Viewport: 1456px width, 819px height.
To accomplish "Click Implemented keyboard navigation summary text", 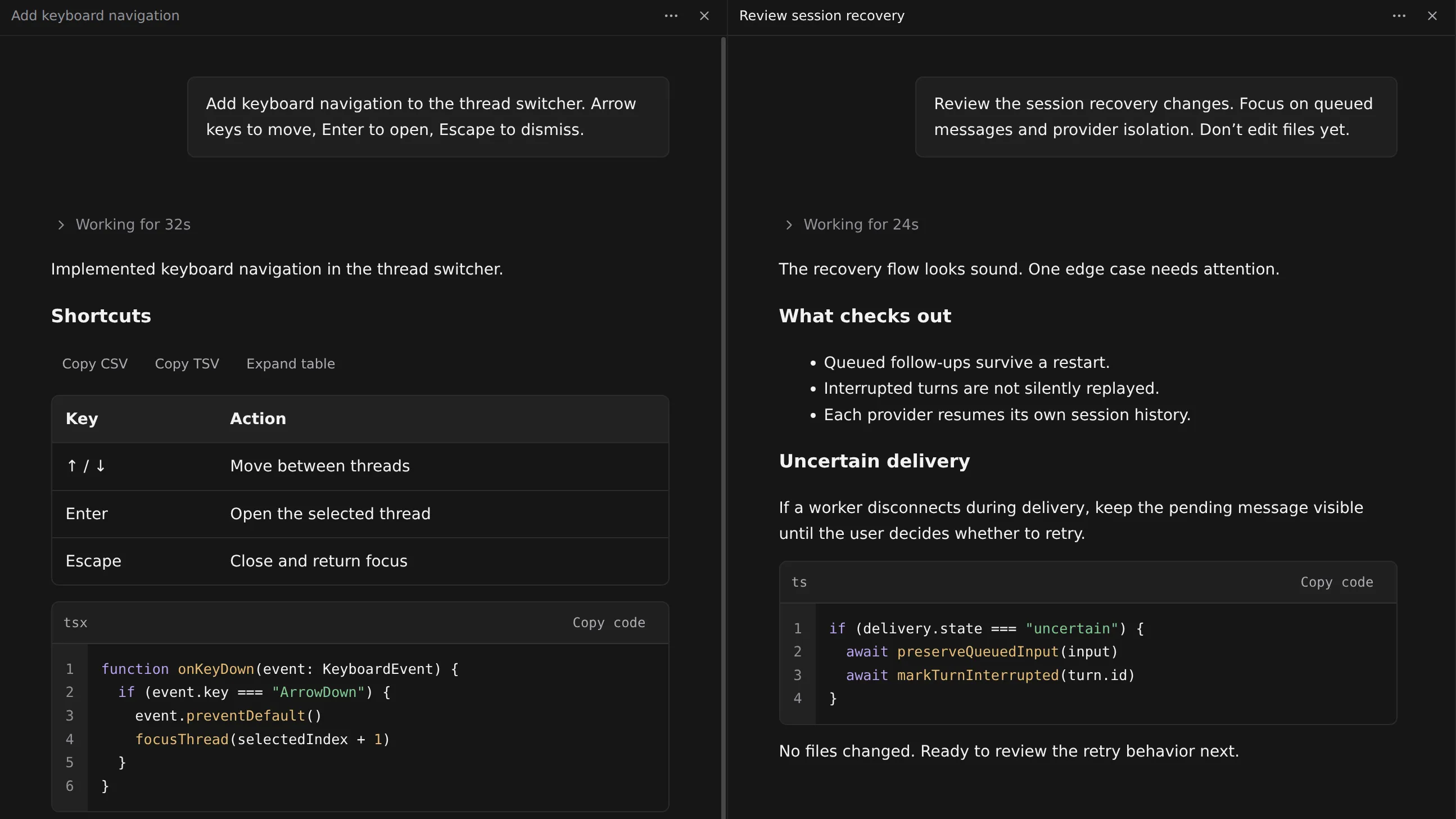I will click(277, 269).
